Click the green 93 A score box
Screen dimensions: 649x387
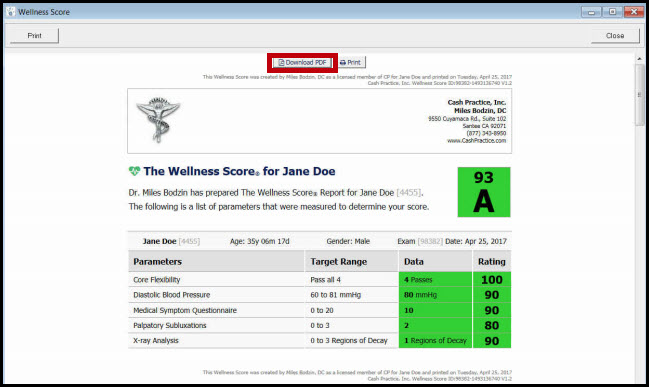484,192
